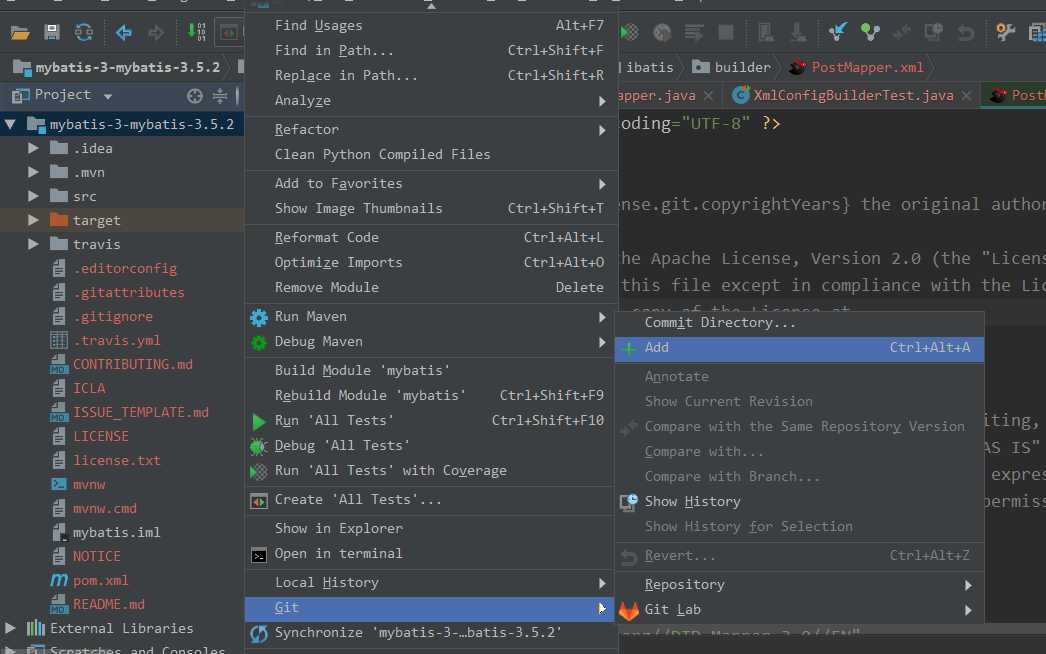The height and width of the screenshot is (654, 1046).
Task: Click the Show History clock icon
Action: tap(628, 503)
